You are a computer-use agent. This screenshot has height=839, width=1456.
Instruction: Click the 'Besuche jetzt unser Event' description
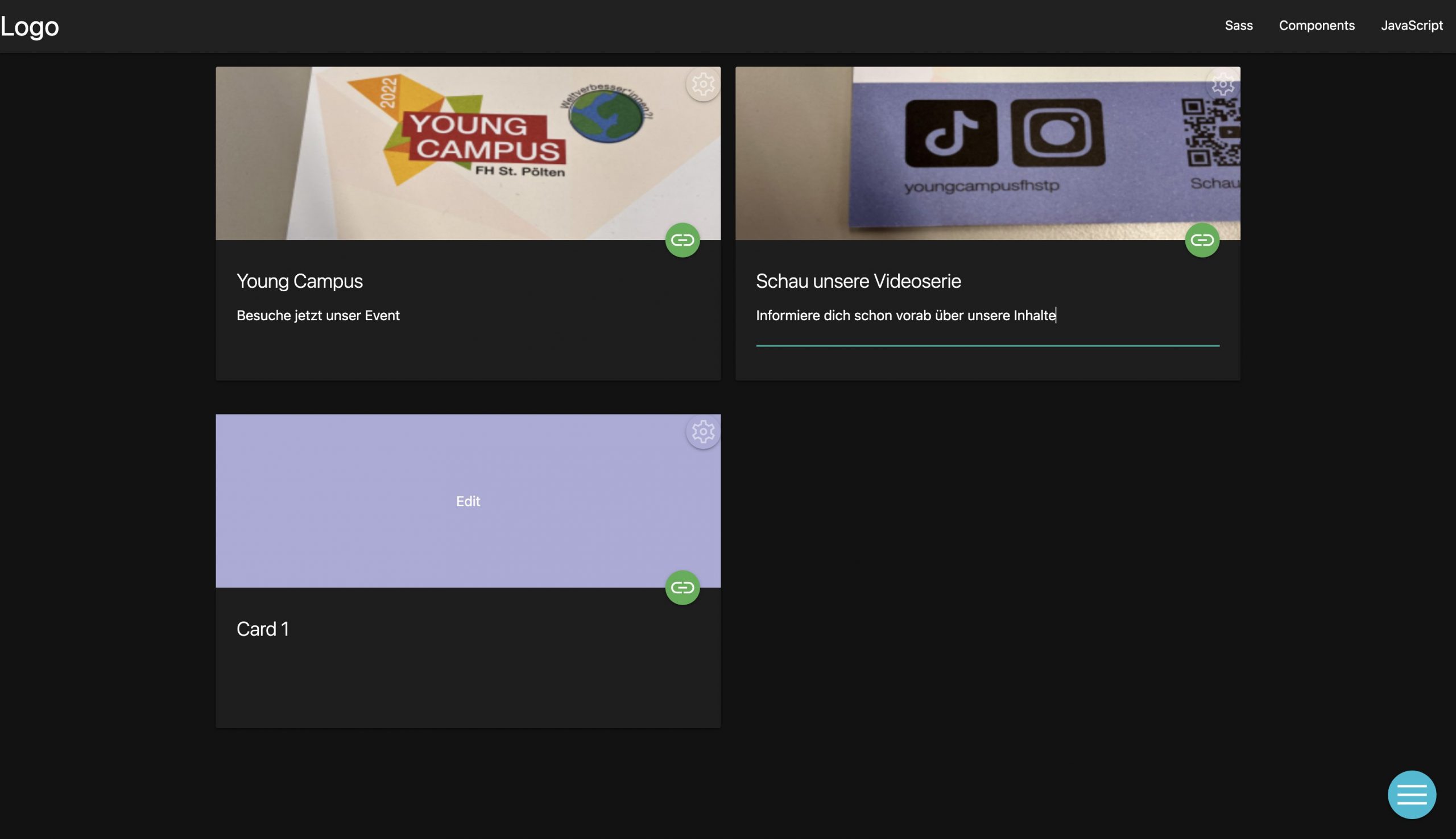click(318, 315)
